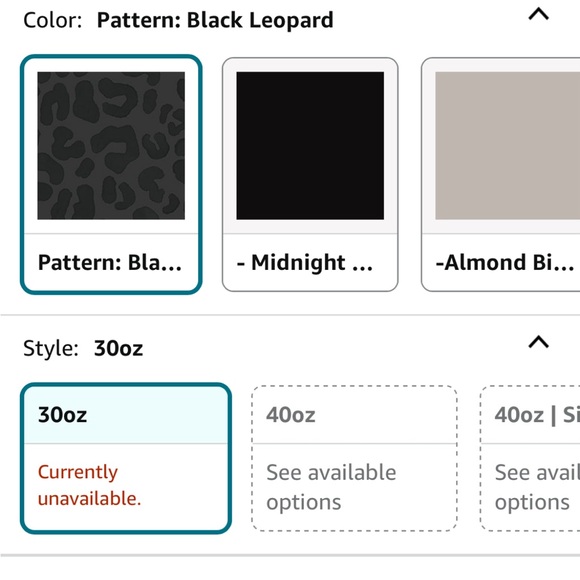Click the 'Style:' label text
580x580 pixels.
[51, 348]
